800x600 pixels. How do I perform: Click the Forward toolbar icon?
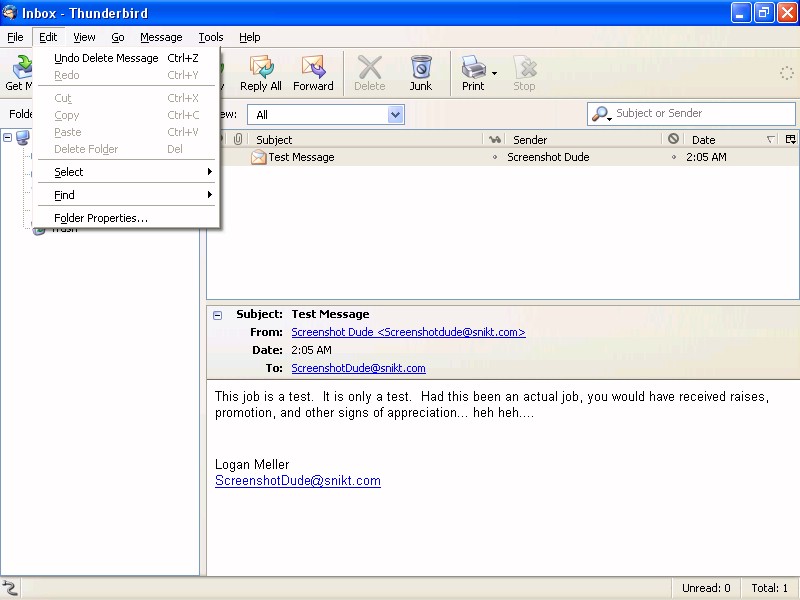point(313,73)
